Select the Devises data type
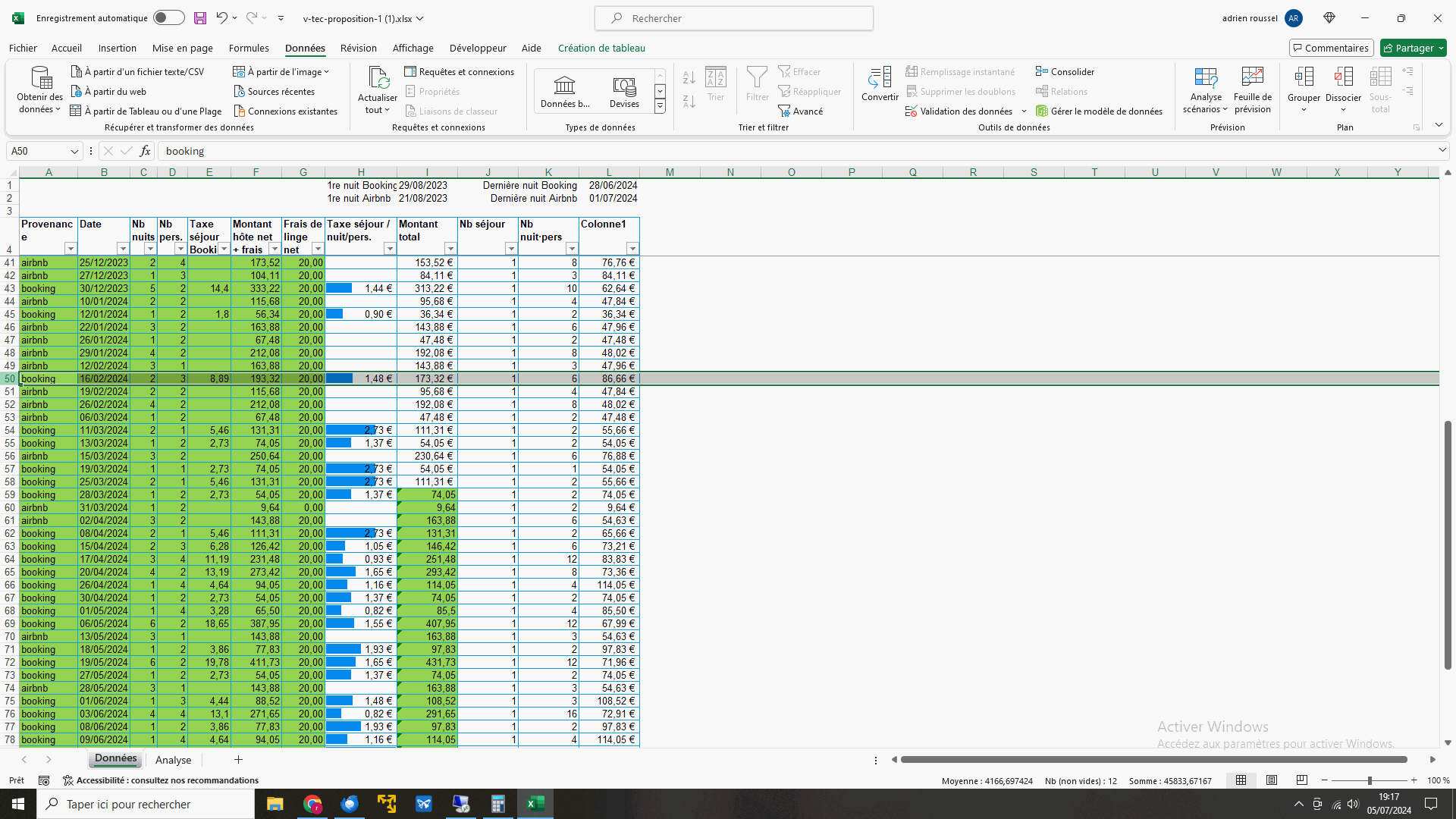Viewport: 1456px width, 819px height. click(624, 90)
